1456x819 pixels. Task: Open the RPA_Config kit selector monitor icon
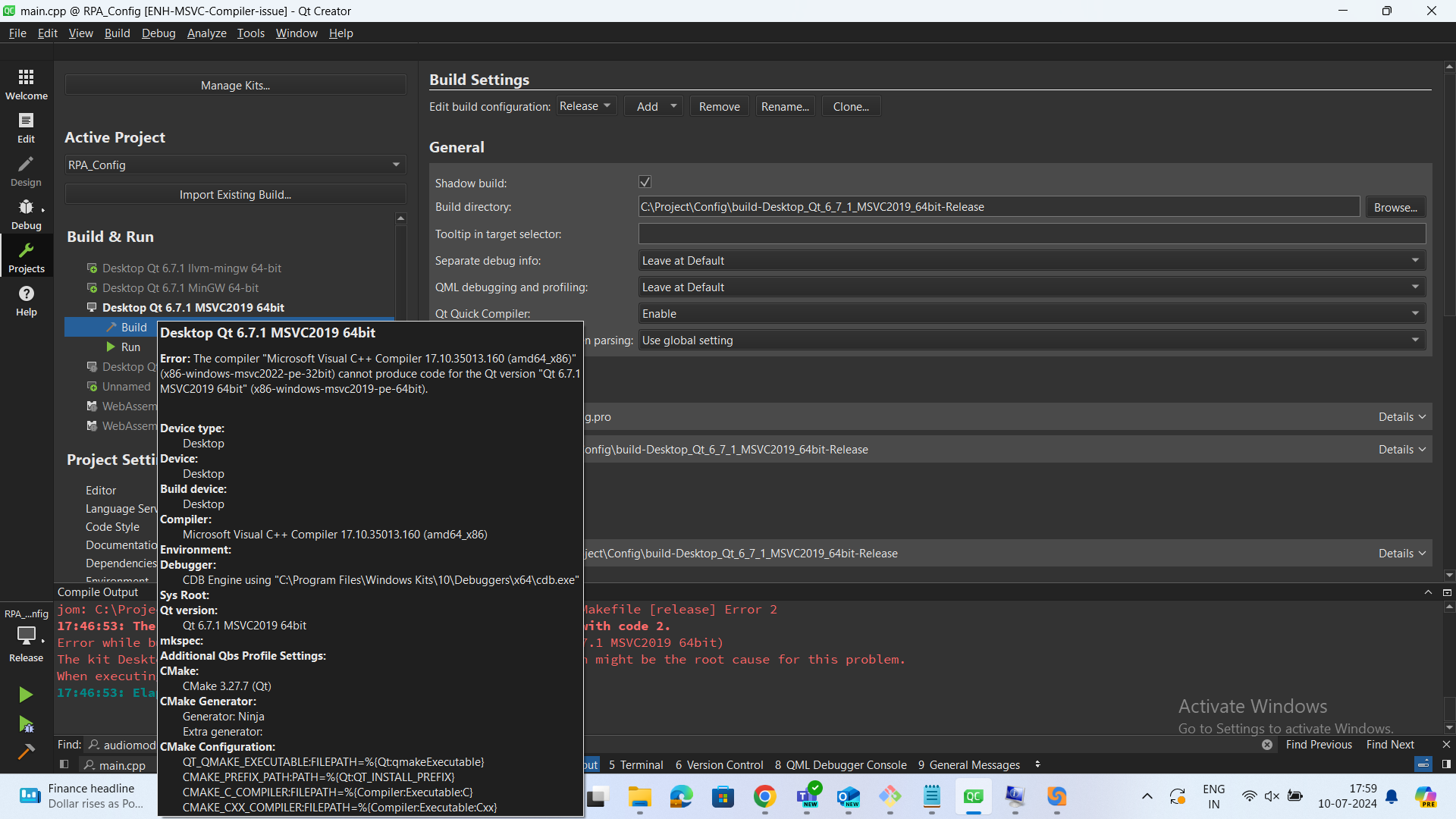pos(27,635)
